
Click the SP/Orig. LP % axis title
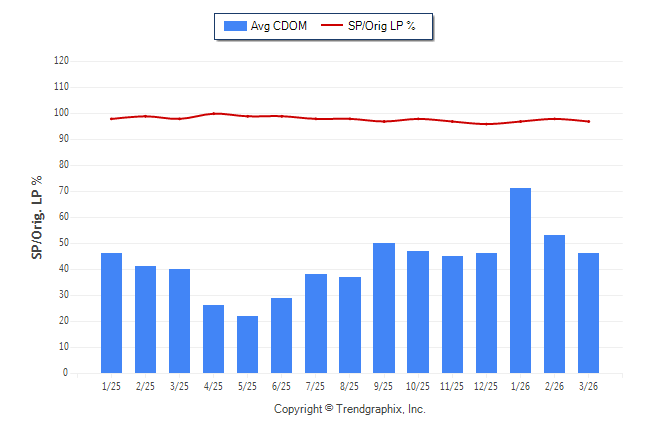coord(37,217)
